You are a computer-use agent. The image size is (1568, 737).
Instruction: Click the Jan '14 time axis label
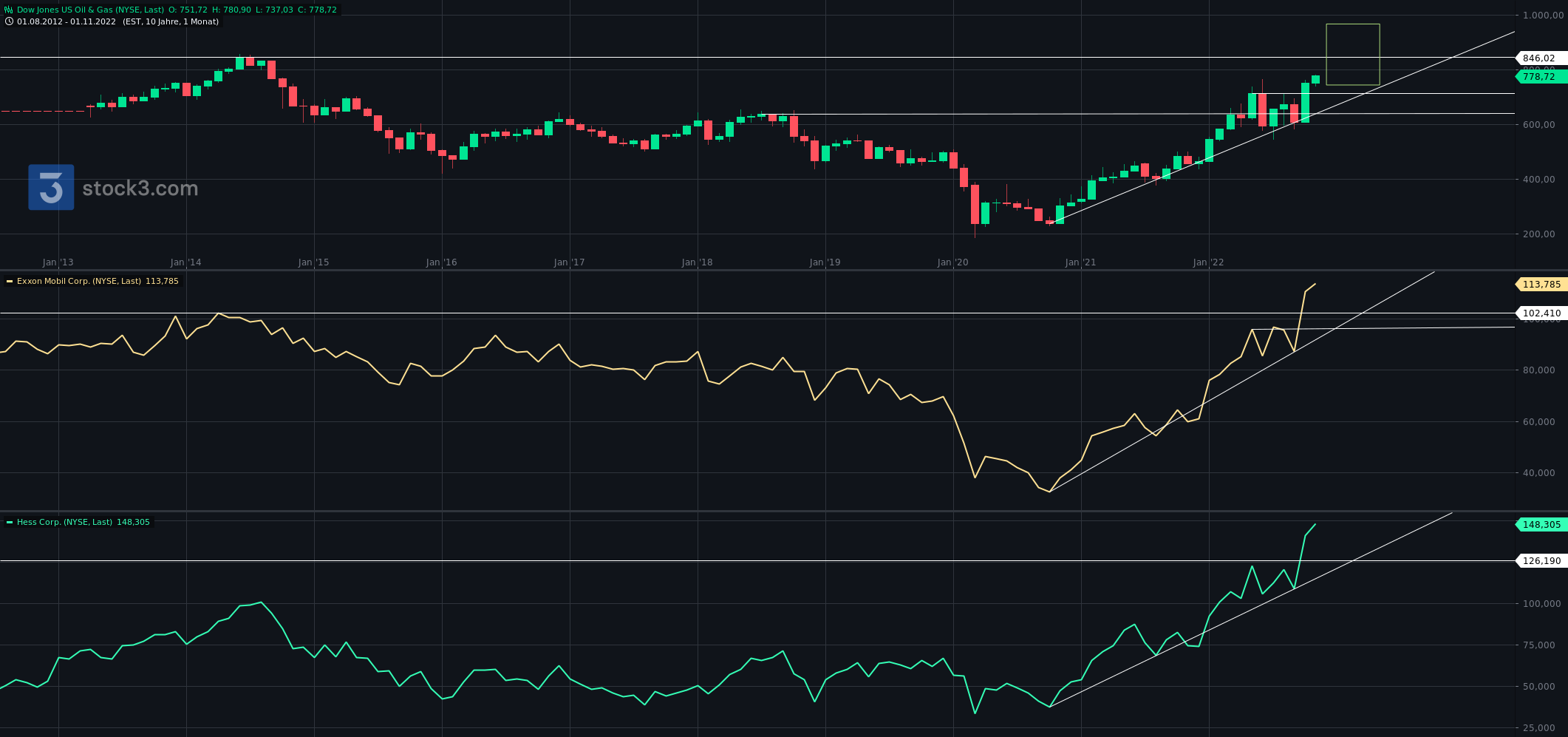pyautogui.click(x=186, y=262)
